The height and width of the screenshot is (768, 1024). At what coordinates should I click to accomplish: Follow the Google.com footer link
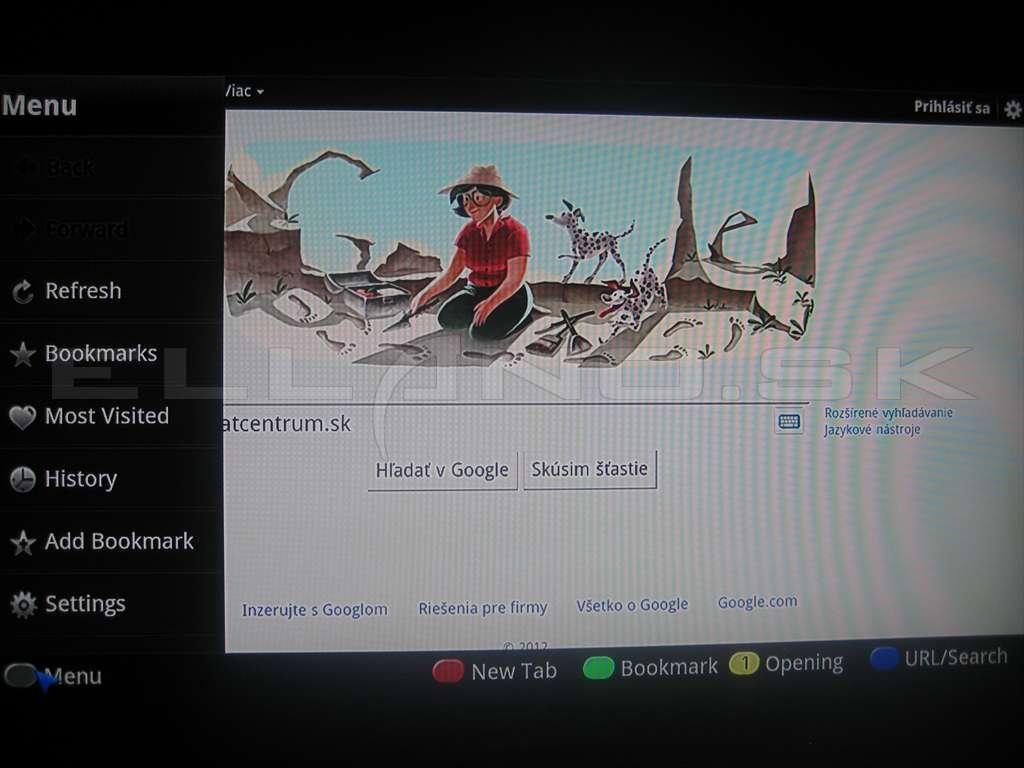pyautogui.click(x=758, y=601)
